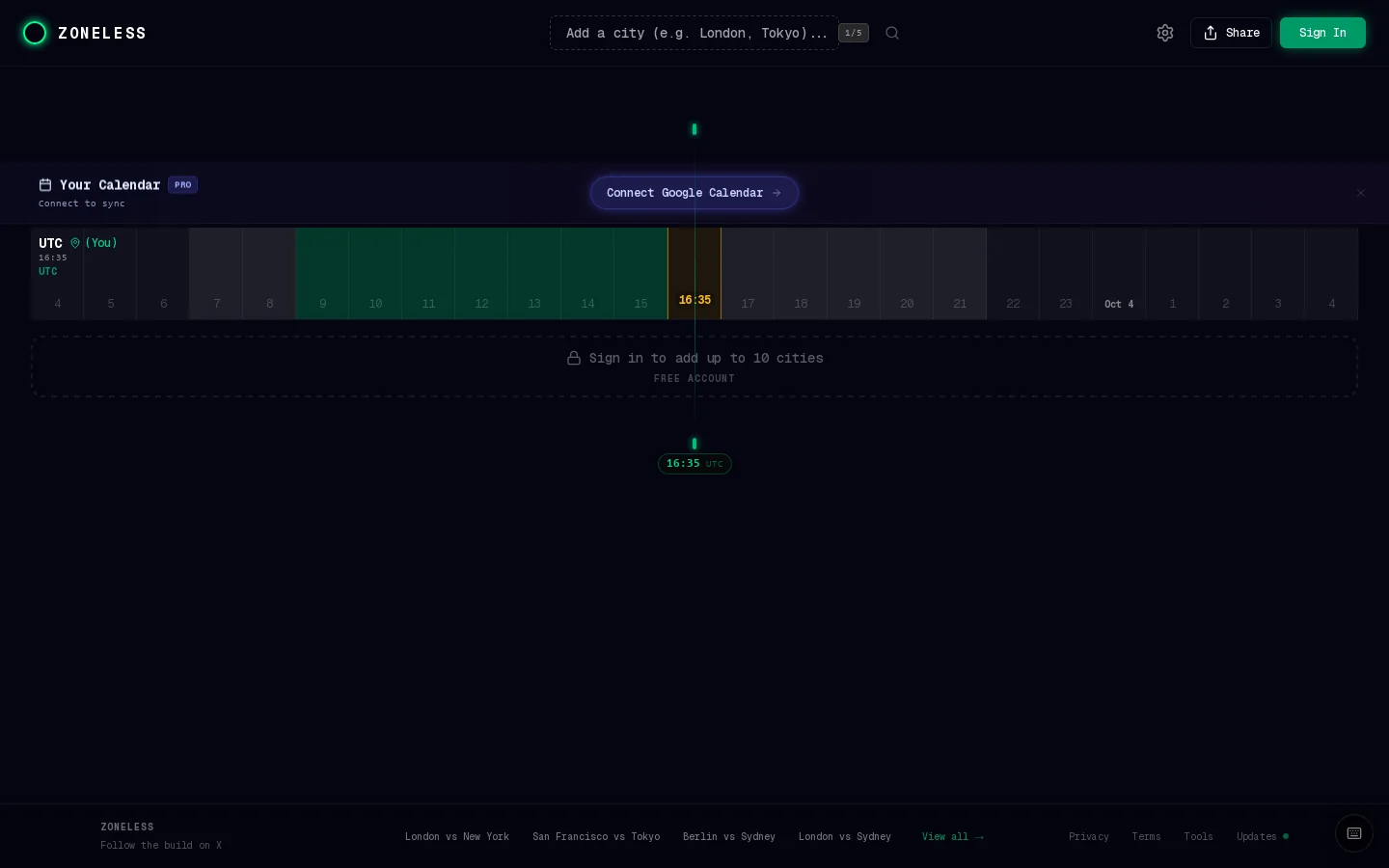Click the 1/5 city count badge
Image resolution: width=1389 pixels, height=868 pixels.
click(854, 33)
